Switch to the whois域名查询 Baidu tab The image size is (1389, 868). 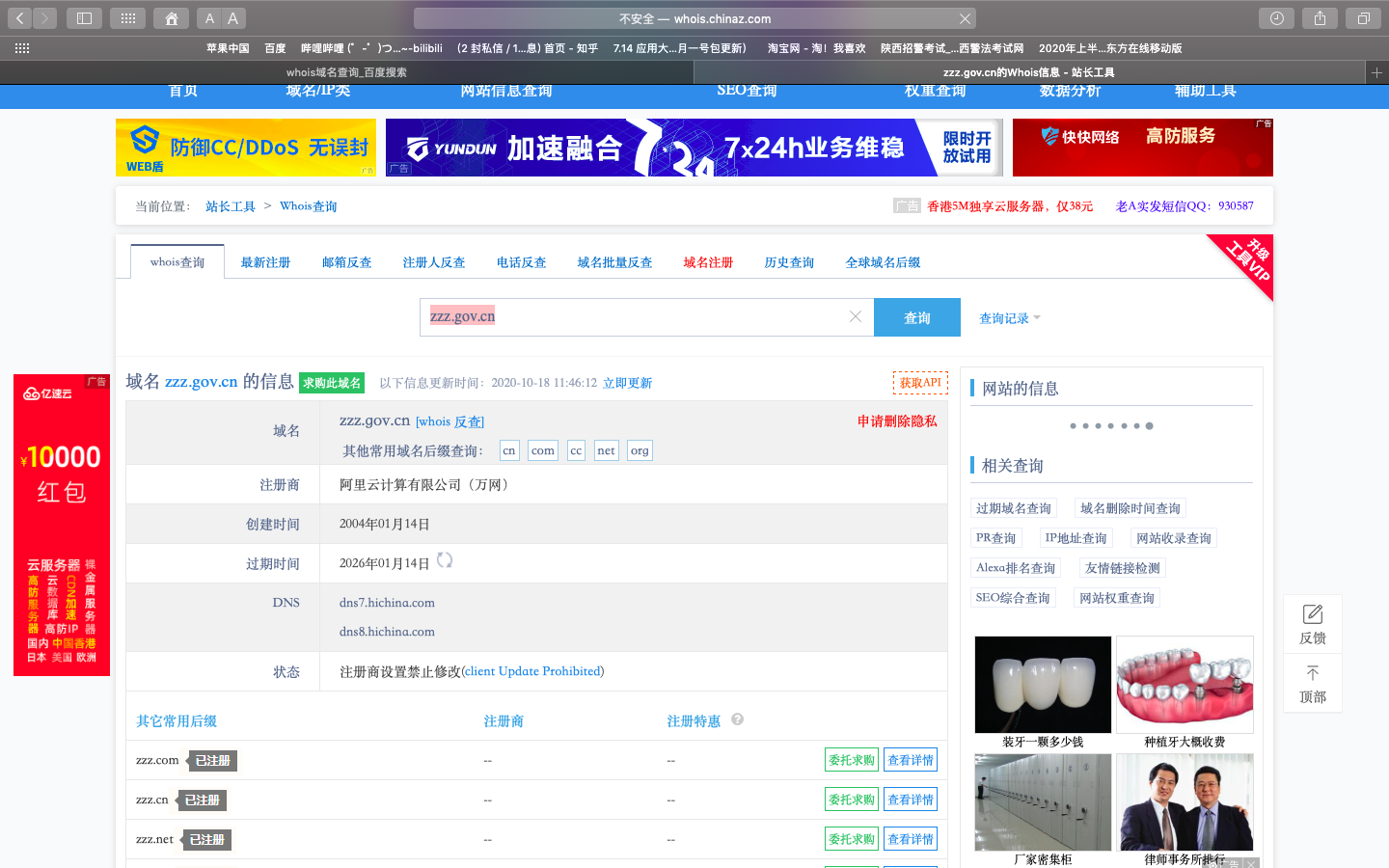tap(346, 72)
